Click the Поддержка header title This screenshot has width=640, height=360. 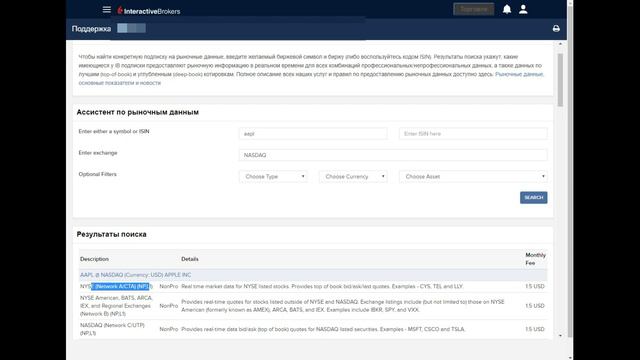point(91,29)
